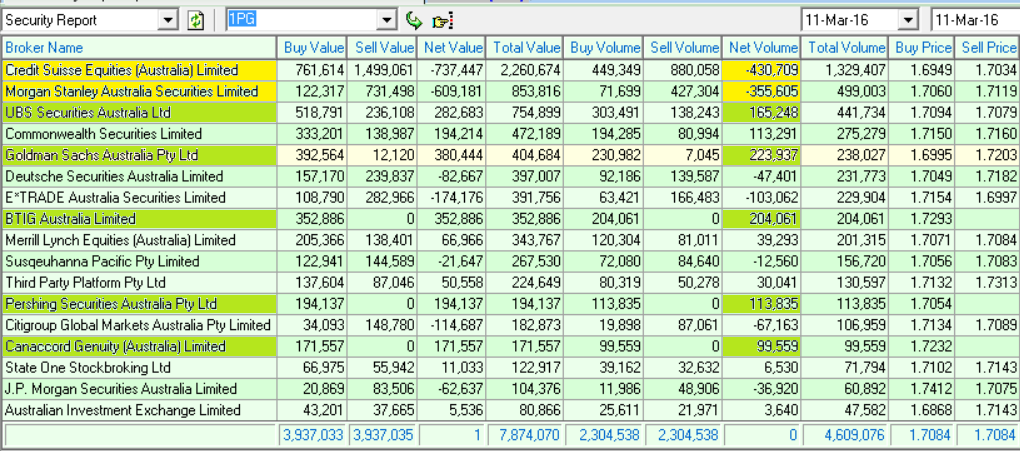Open the 1PG security code dropdown
1020x451 pixels.
[x=388, y=20]
